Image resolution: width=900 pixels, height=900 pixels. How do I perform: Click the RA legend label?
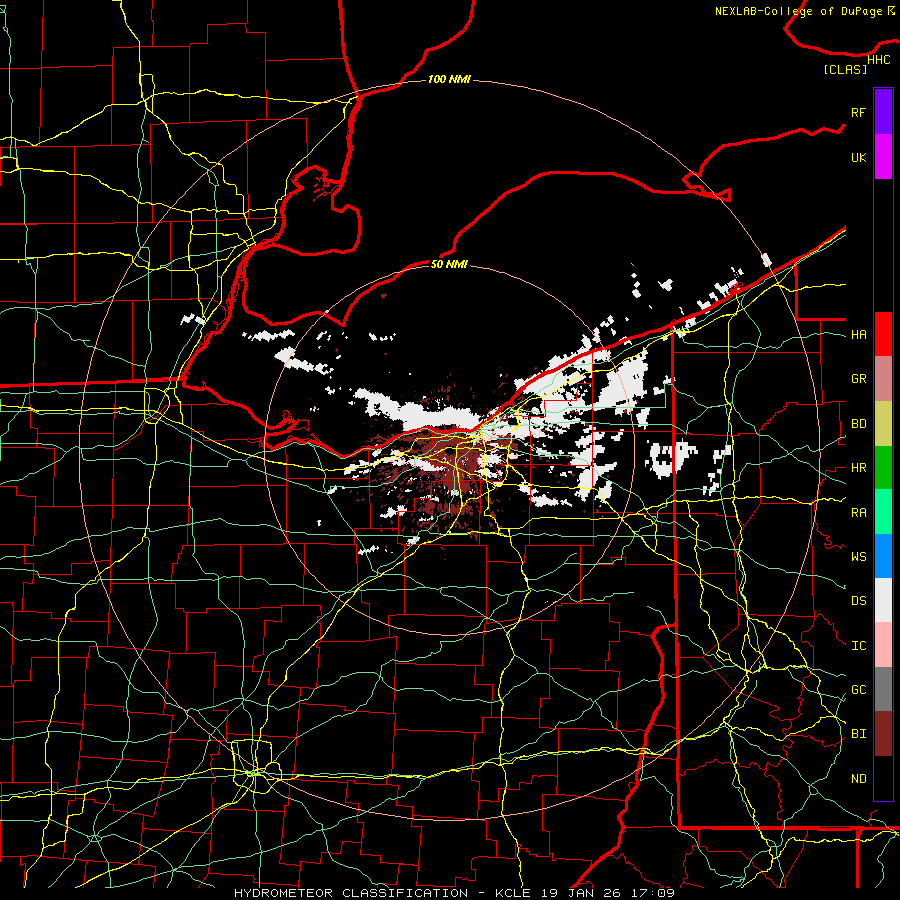click(x=858, y=513)
